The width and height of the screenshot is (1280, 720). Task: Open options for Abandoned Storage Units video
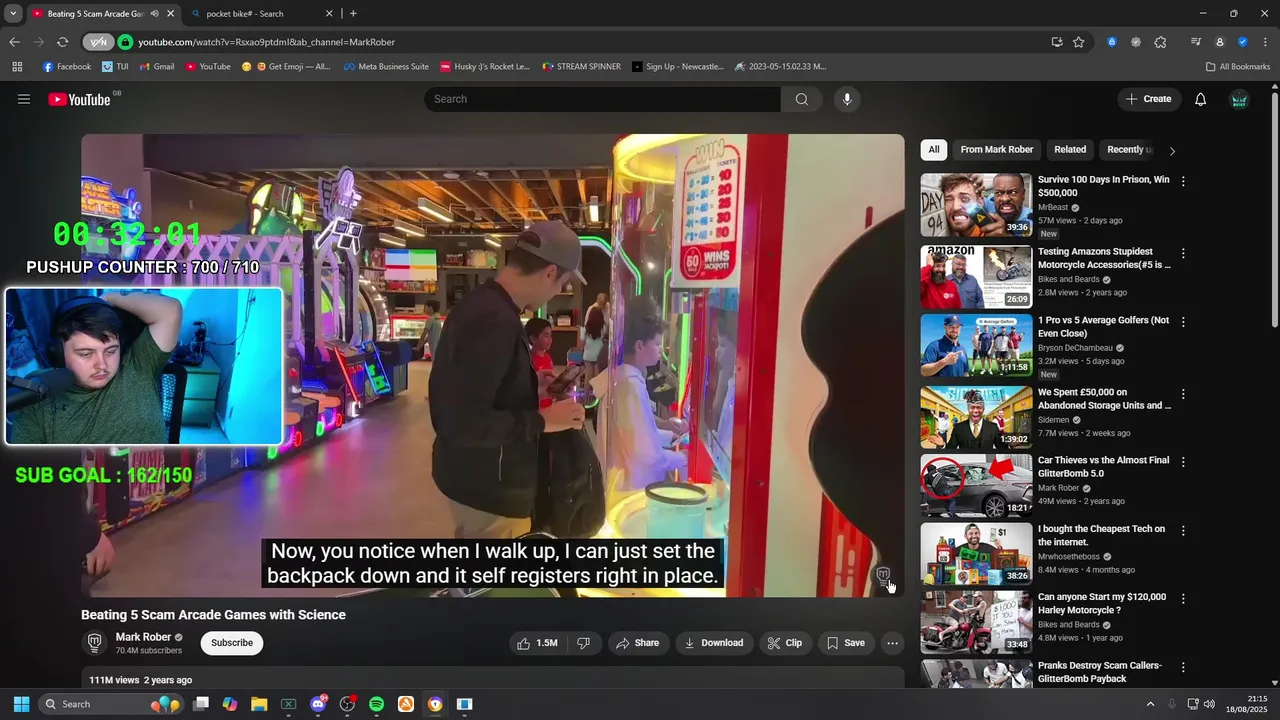click(1183, 394)
